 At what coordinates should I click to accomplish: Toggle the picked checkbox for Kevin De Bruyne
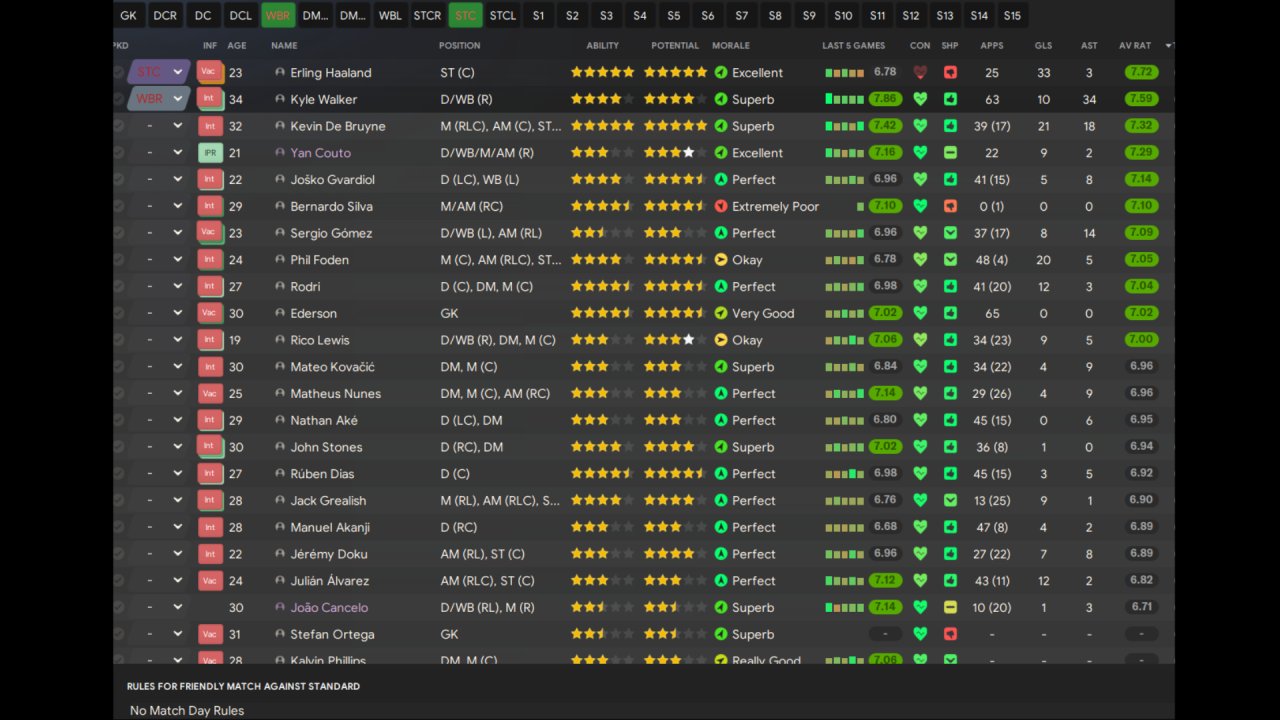[x=119, y=126]
